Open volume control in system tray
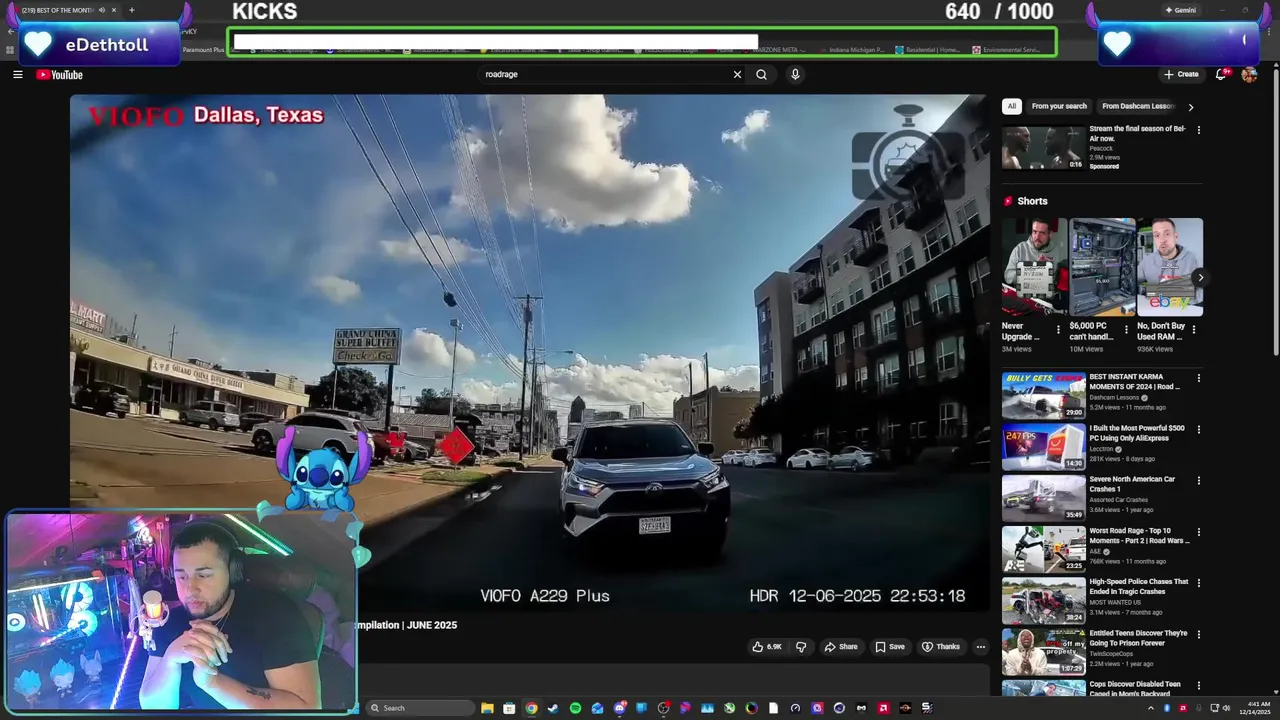1280x720 pixels. point(1226,708)
